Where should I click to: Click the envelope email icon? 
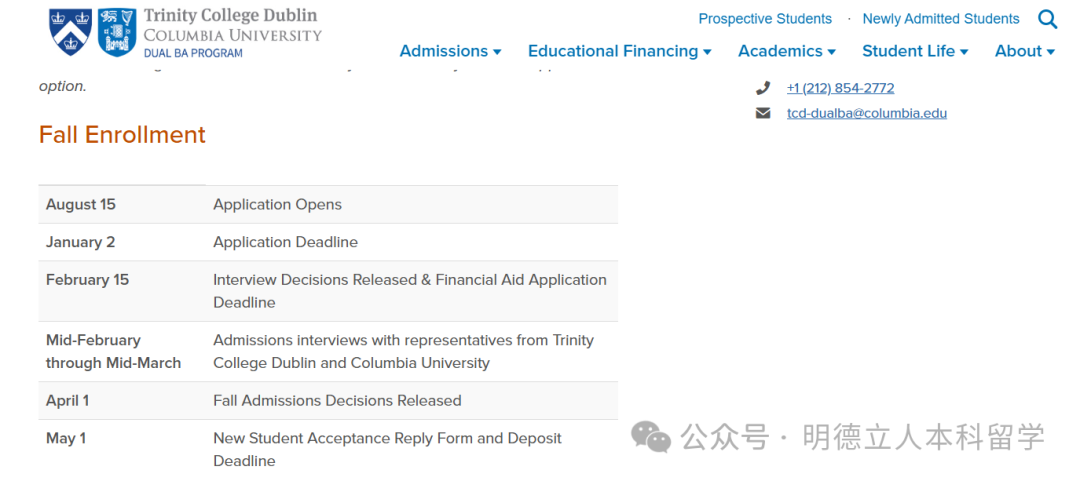pyautogui.click(x=762, y=113)
